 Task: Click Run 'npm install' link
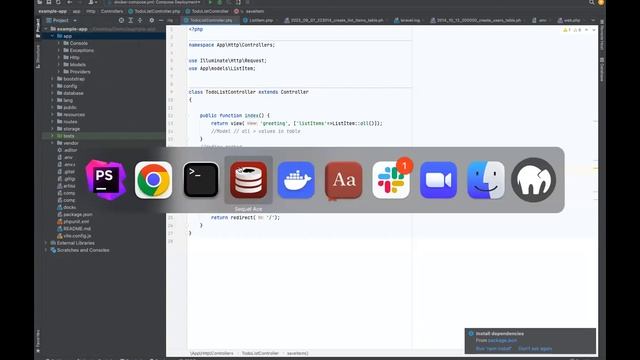[x=493, y=349]
